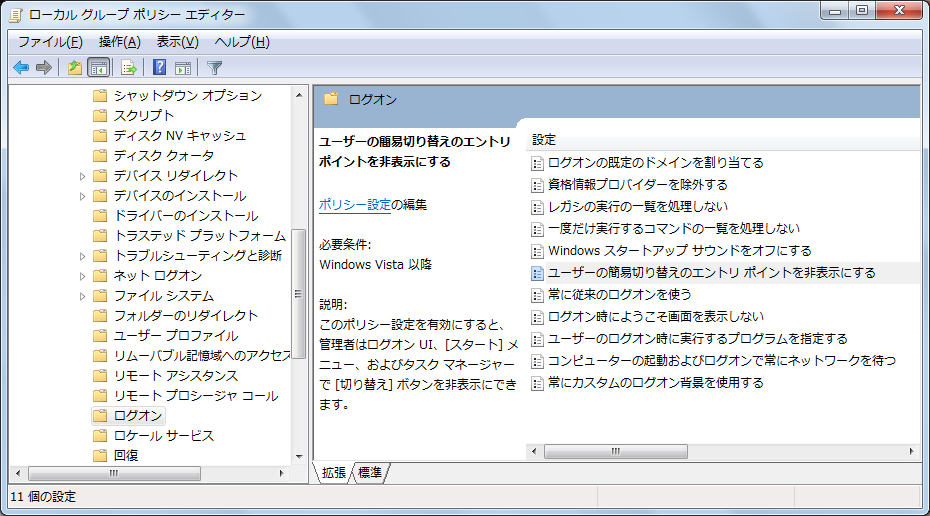
Task: Toggle the Show/Hide Action Pane icon
Action: tap(183, 68)
